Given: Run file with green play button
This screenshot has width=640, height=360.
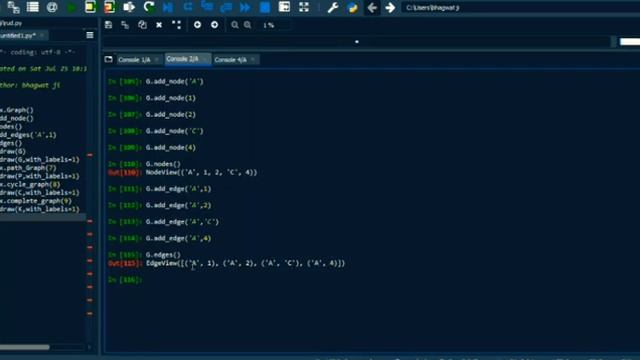Looking at the screenshot, I should tap(72, 7).
